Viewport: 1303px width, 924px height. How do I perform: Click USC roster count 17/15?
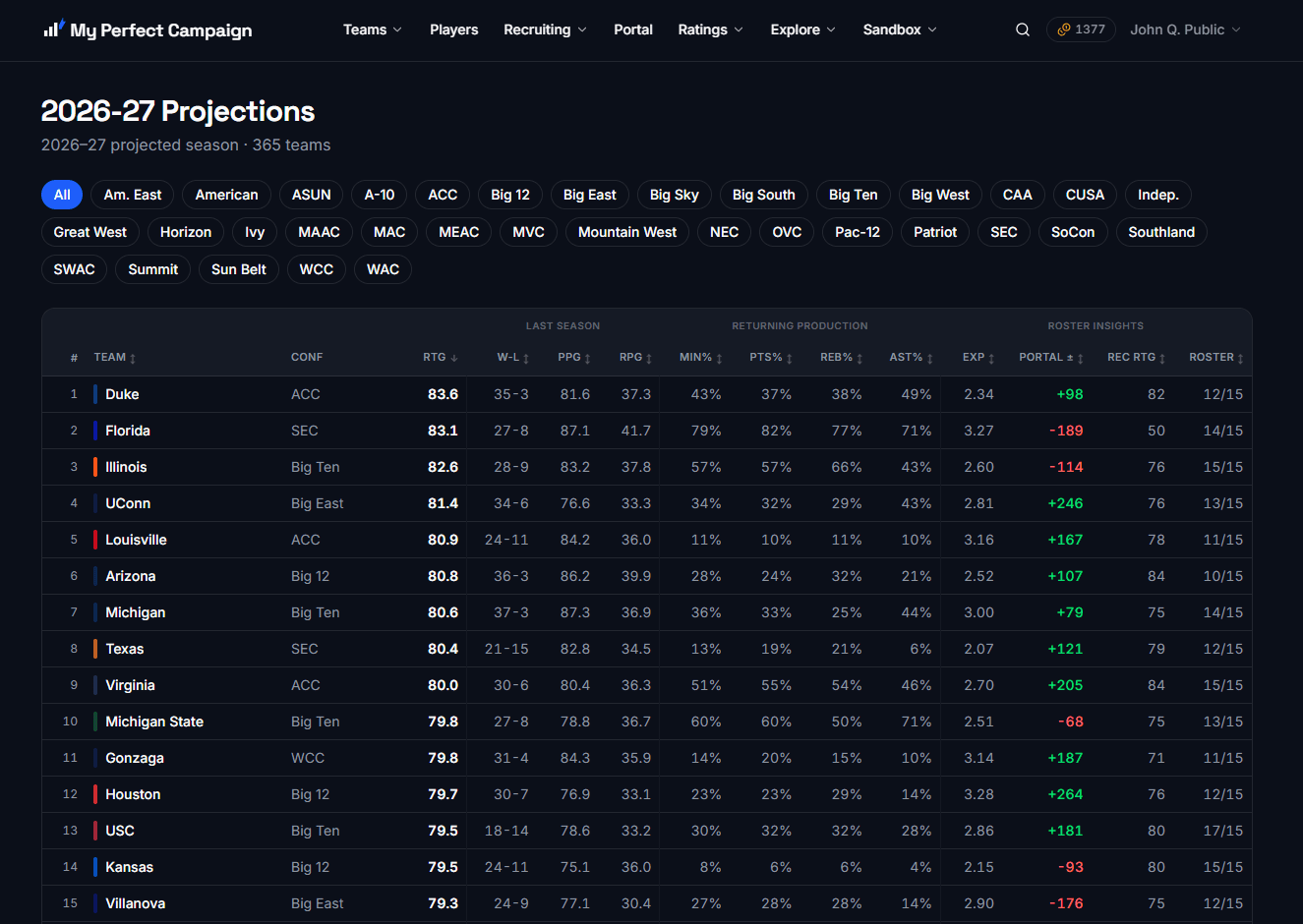1223,831
